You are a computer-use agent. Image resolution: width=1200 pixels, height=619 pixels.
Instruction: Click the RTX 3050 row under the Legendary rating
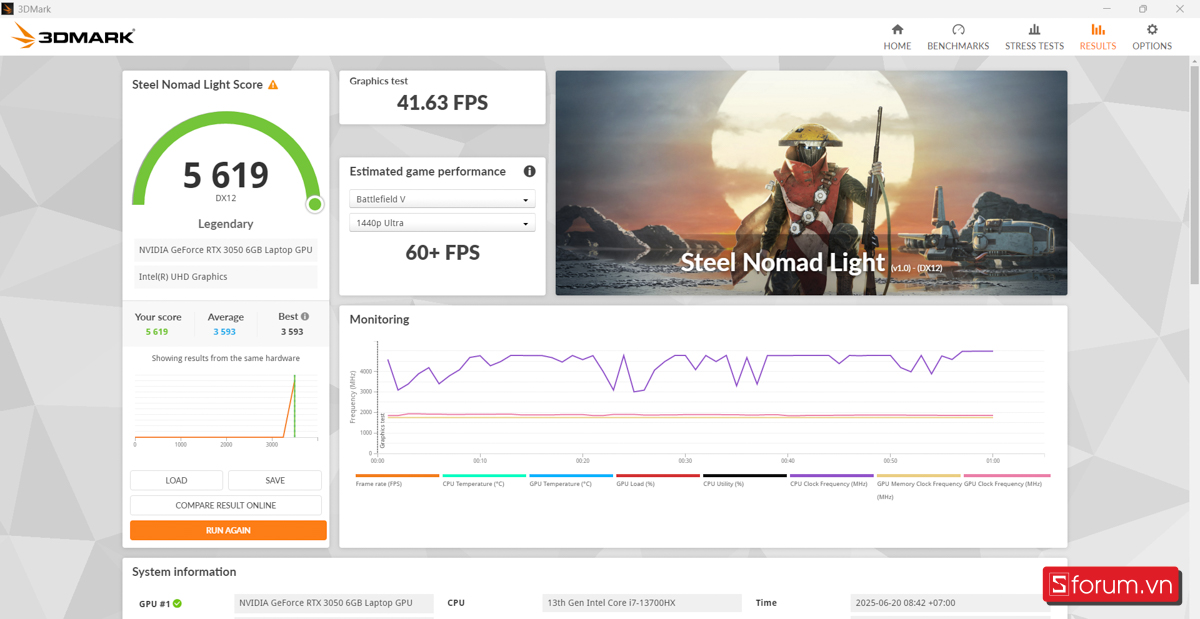coord(226,250)
